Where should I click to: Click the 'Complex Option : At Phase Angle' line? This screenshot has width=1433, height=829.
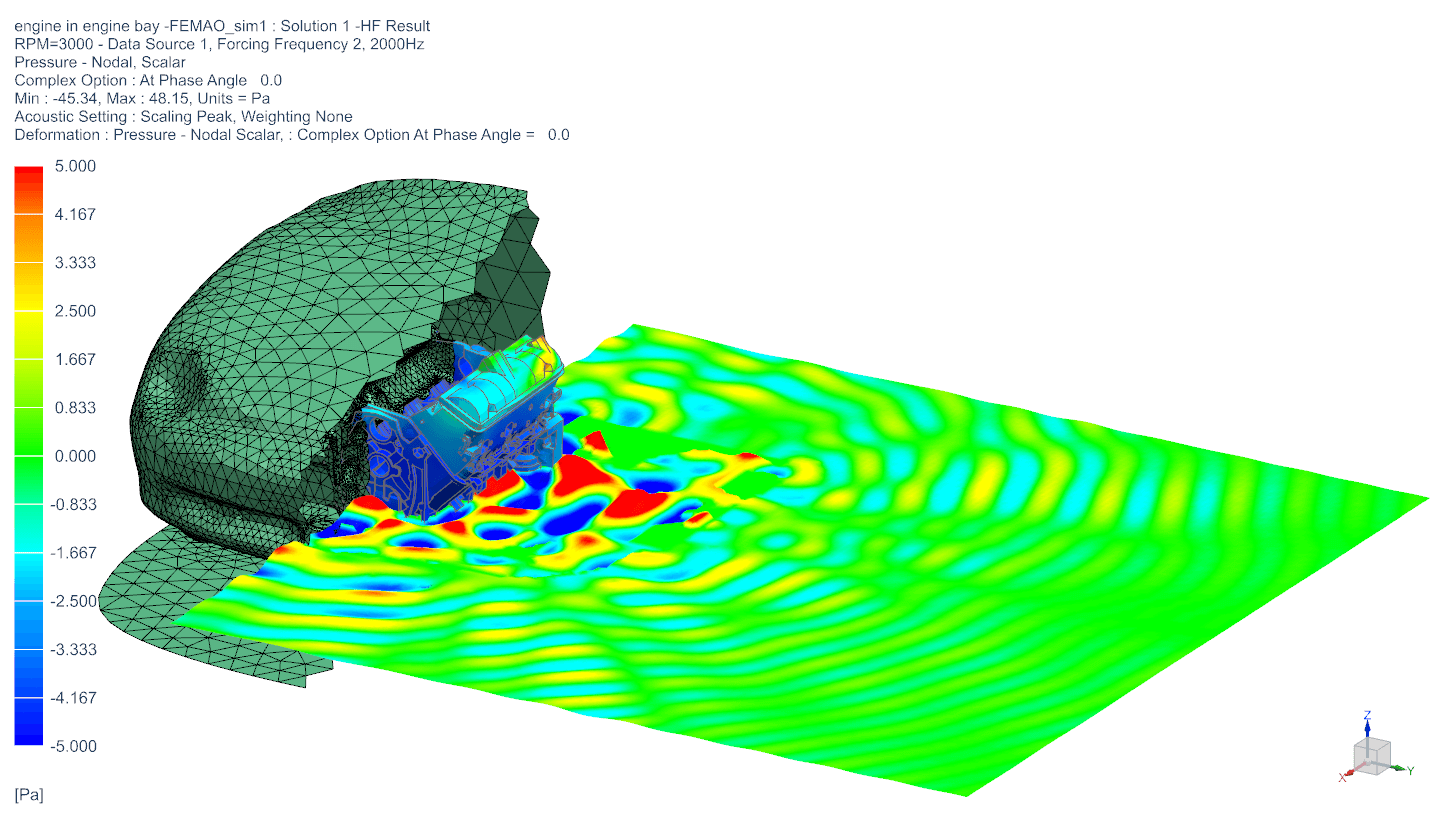(148, 80)
